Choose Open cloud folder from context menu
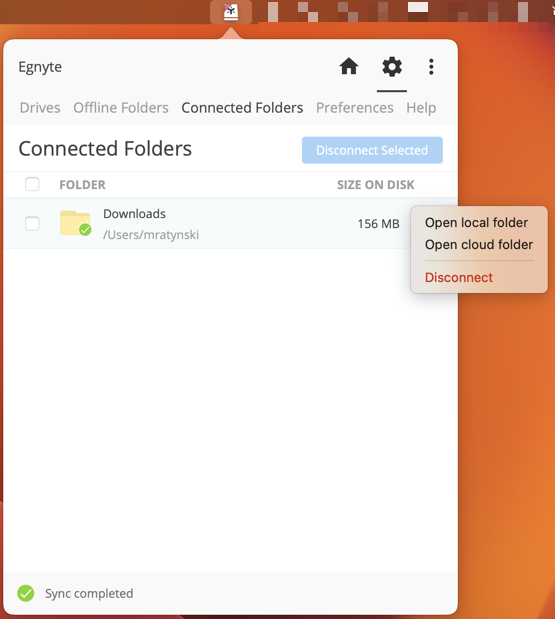555x619 pixels. [479, 245]
